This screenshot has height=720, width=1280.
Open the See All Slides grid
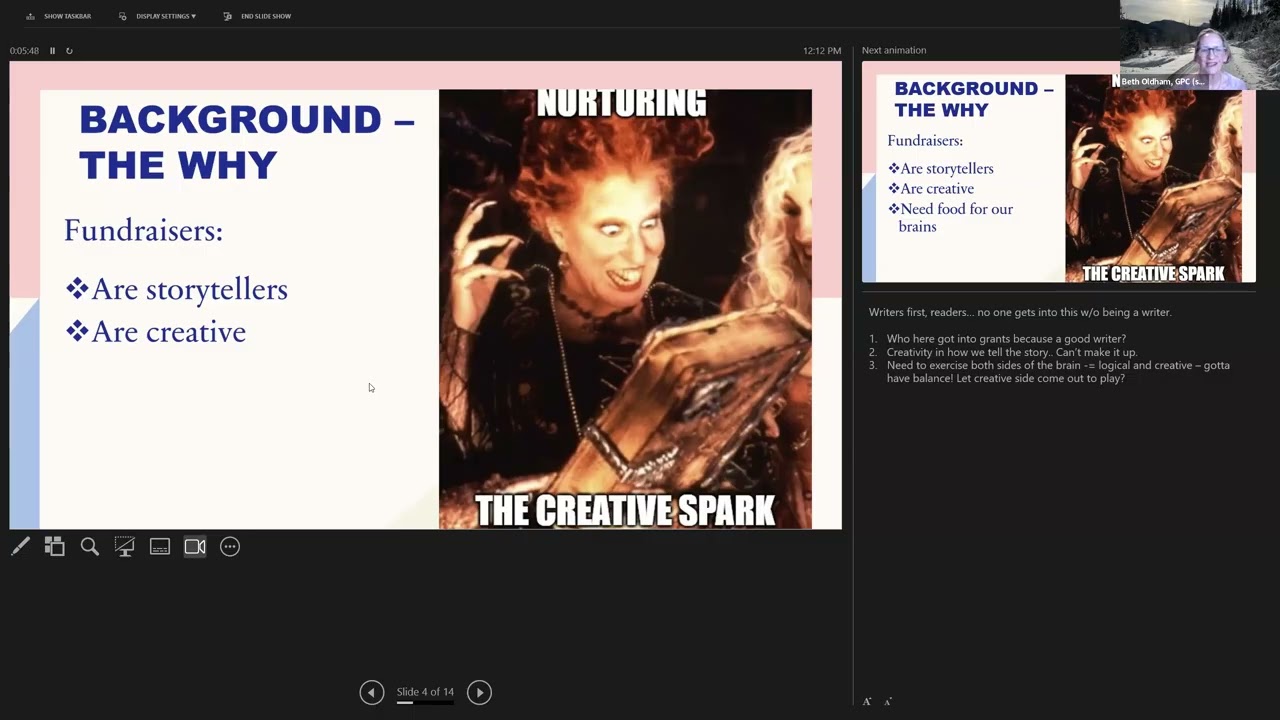[x=55, y=546]
